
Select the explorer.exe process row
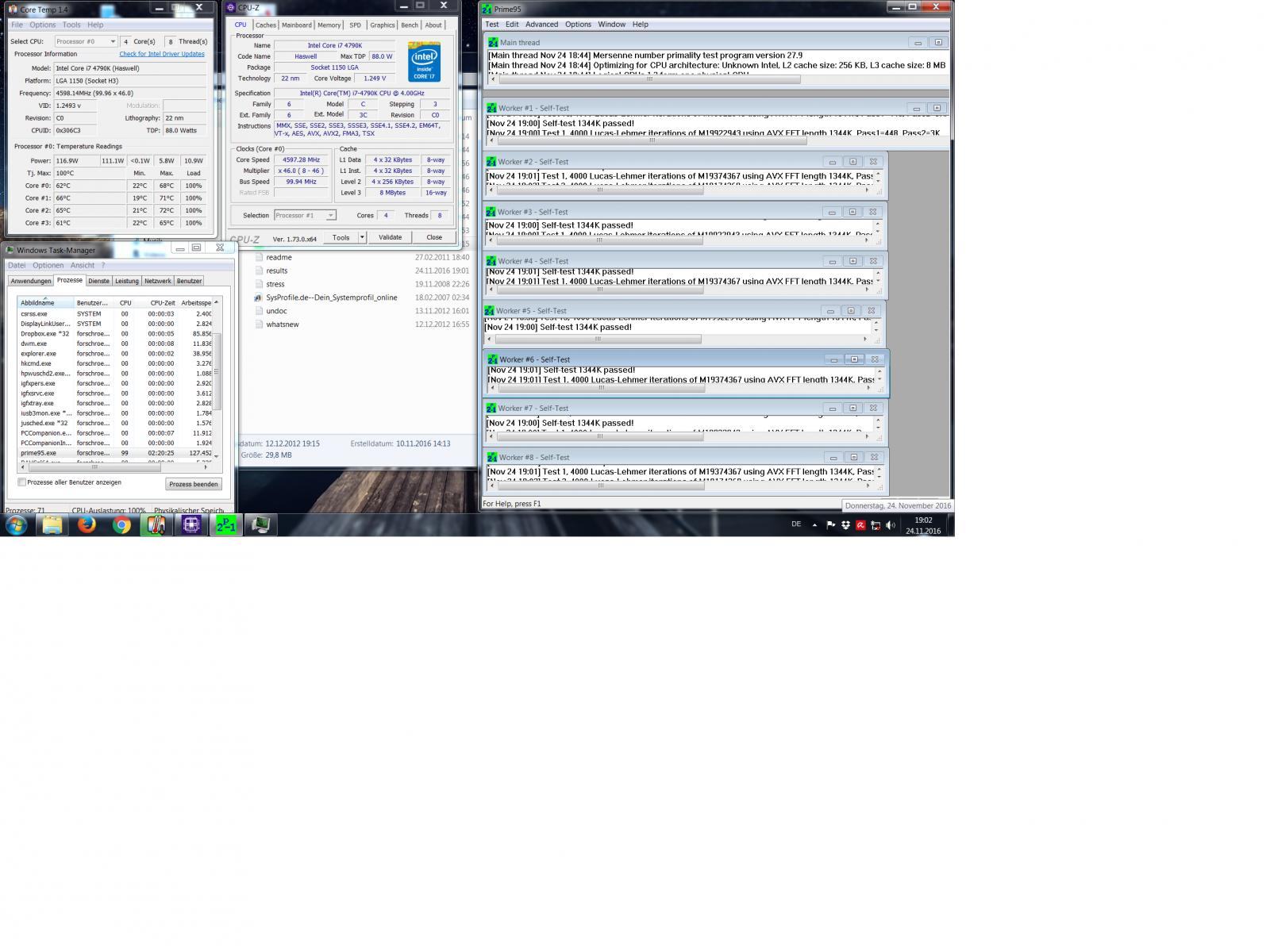[114, 354]
